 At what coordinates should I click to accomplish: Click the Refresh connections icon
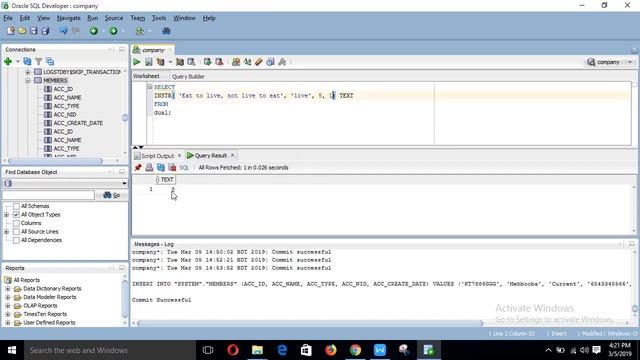(27, 62)
